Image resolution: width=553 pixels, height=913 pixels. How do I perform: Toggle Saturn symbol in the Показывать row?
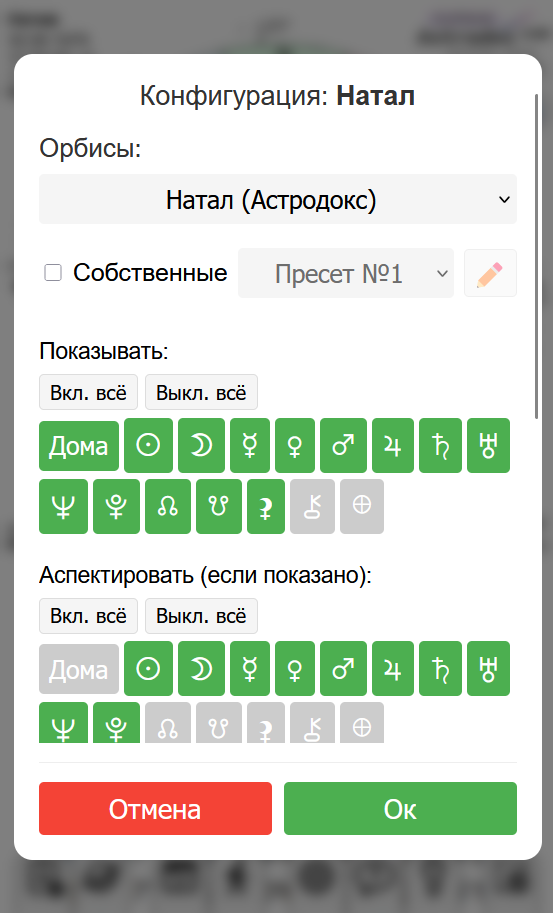441,445
